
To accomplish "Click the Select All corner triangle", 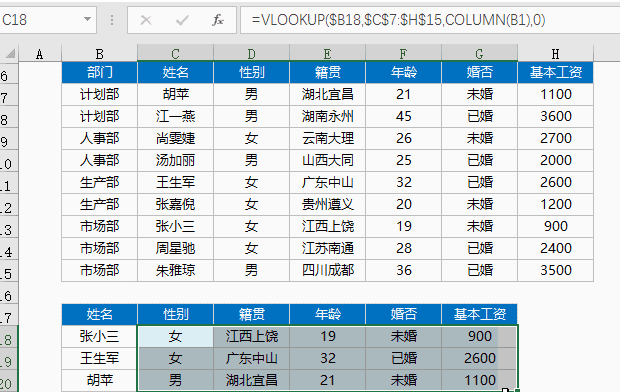I will coord(10,54).
